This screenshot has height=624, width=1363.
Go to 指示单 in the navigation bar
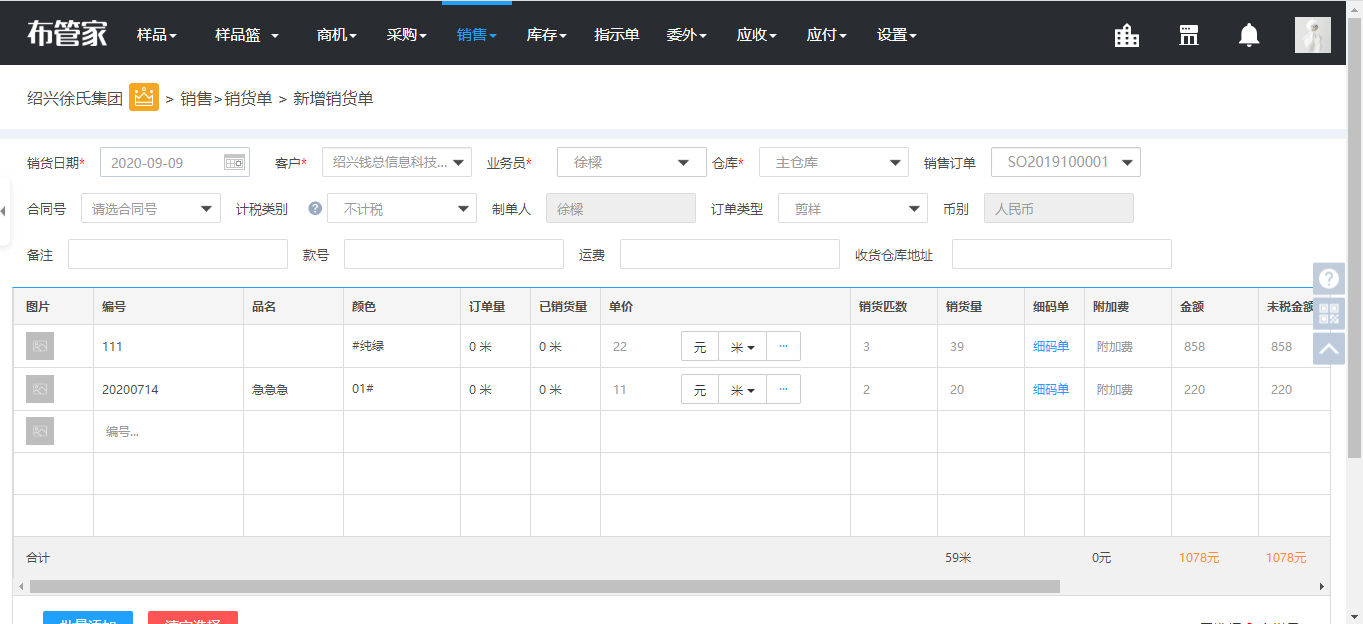[617, 35]
